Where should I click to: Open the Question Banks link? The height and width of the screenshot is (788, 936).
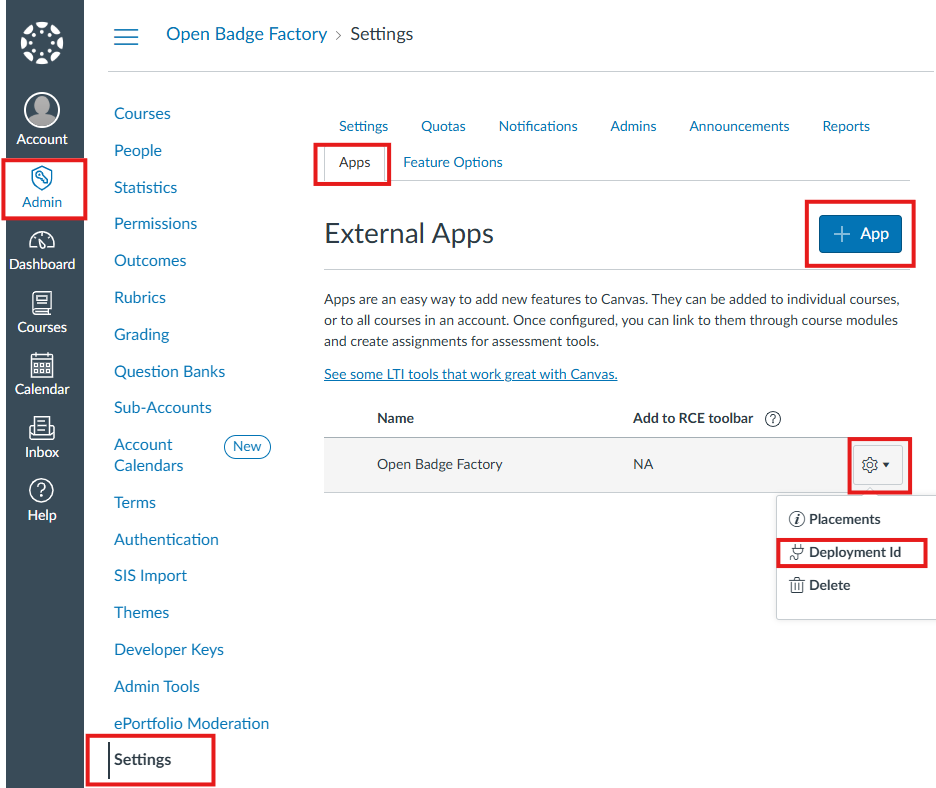point(170,372)
